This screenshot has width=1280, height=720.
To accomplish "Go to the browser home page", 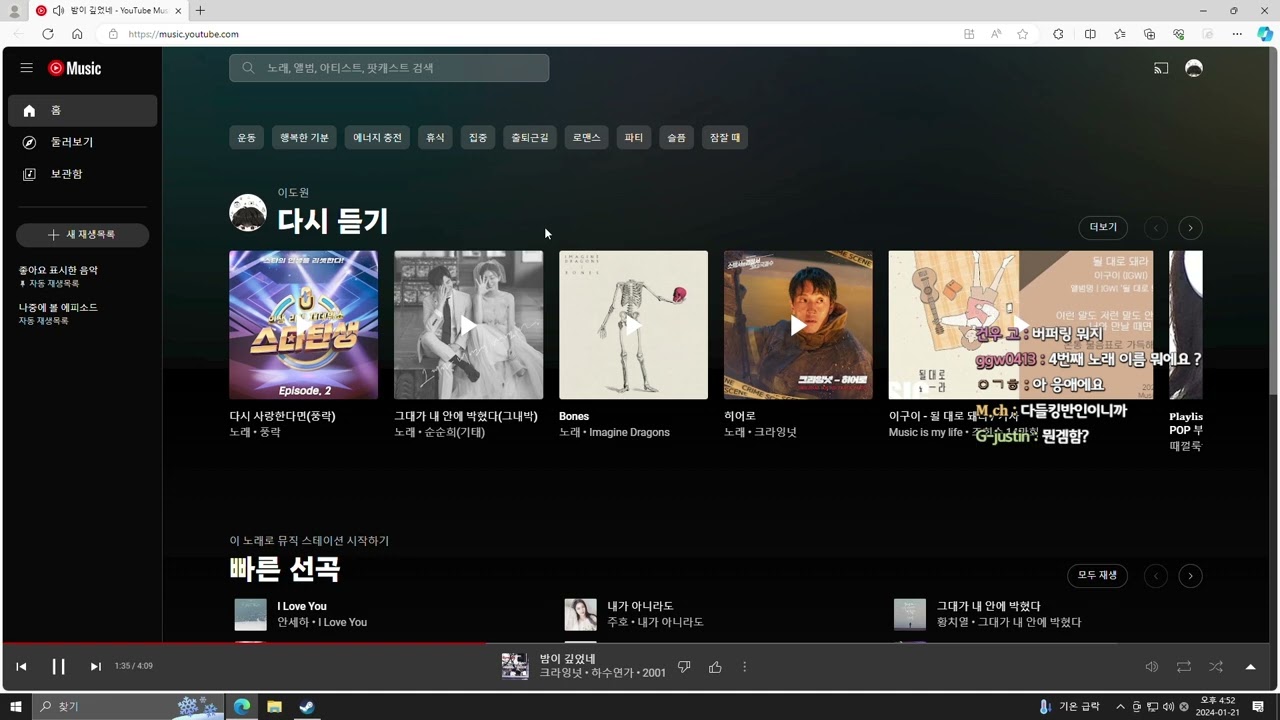I will point(77,34).
